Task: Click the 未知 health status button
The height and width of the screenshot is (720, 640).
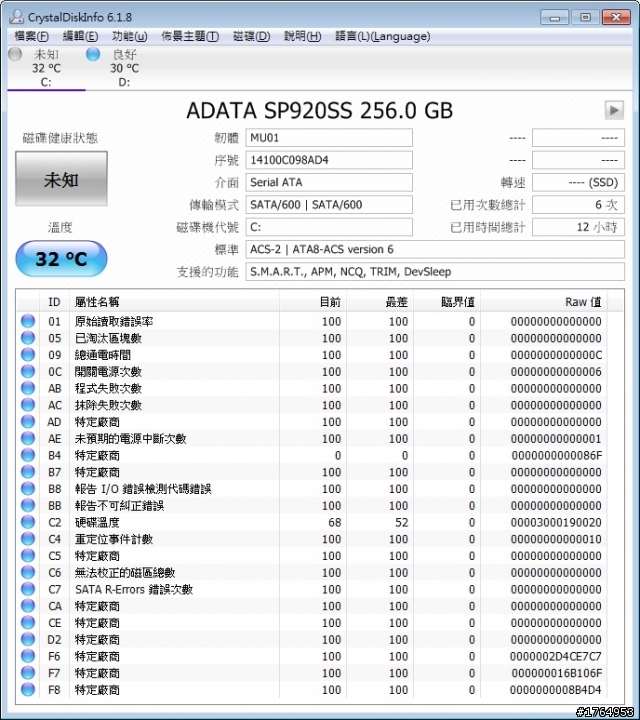Action: click(x=62, y=179)
